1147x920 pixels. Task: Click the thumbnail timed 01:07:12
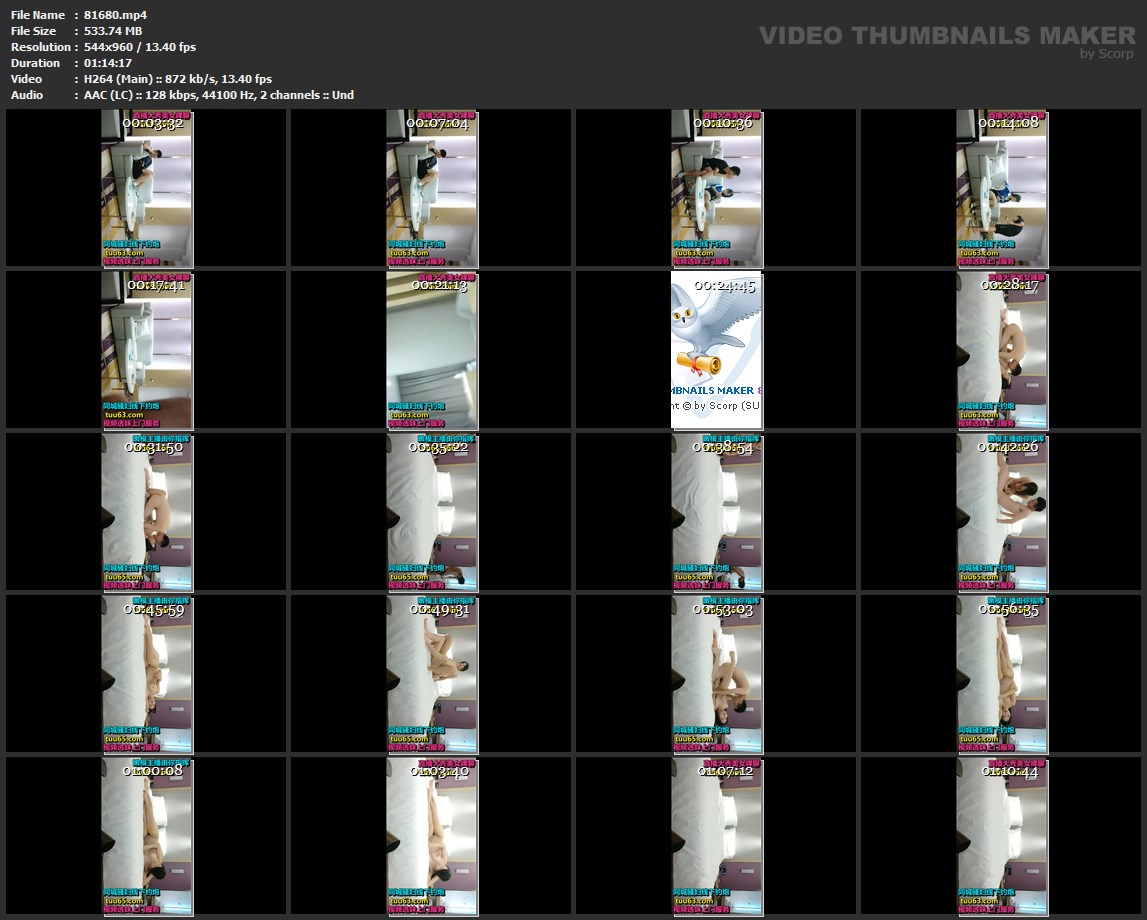tap(716, 836)
